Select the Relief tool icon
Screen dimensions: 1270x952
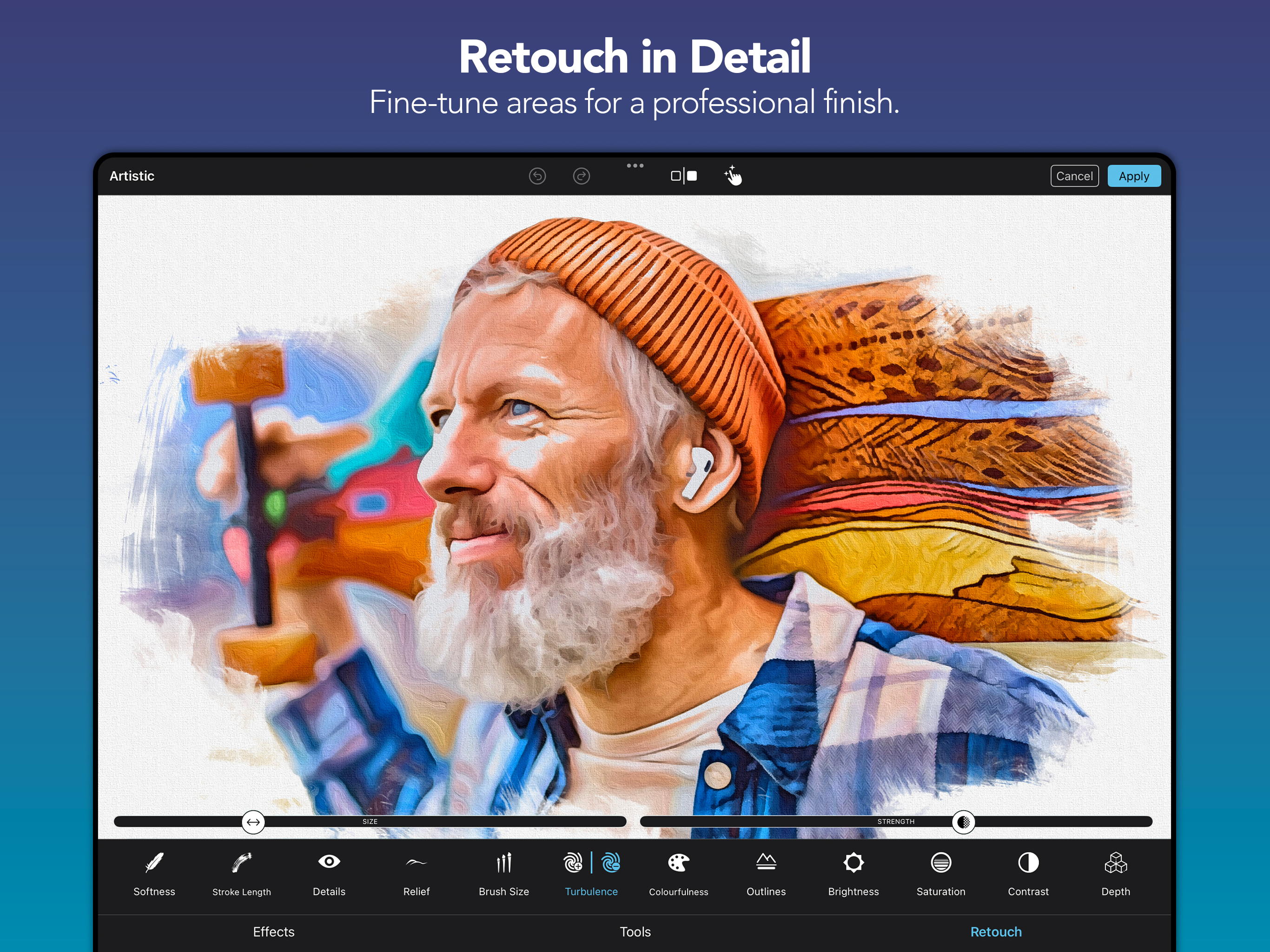pos(416,862)
